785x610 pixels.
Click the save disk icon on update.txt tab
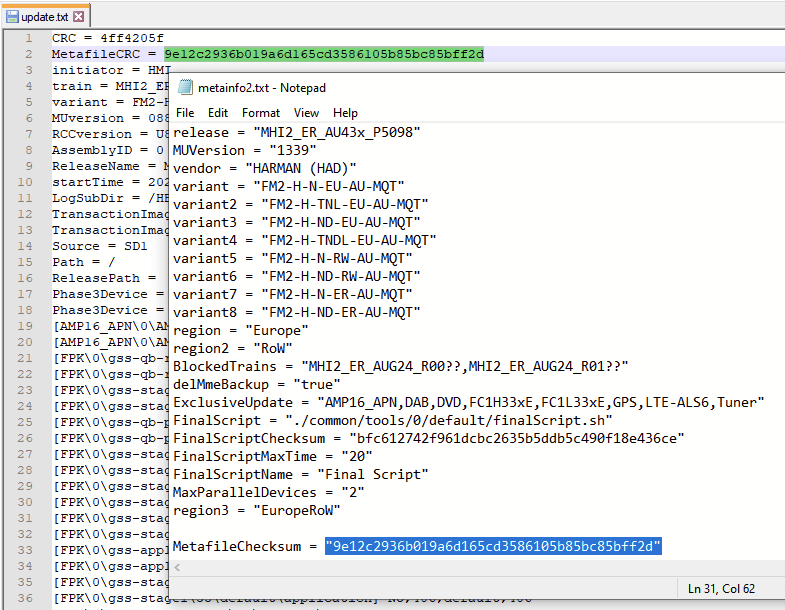click(12, 17)
